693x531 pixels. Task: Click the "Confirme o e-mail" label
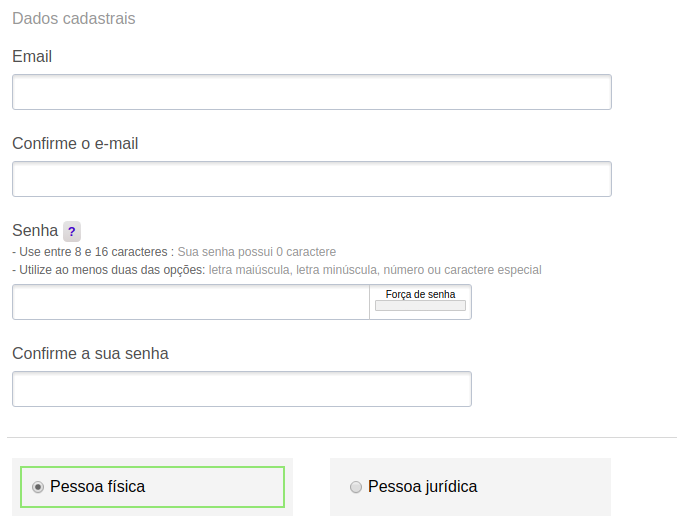pyautogui.click(x=75, y=143)
